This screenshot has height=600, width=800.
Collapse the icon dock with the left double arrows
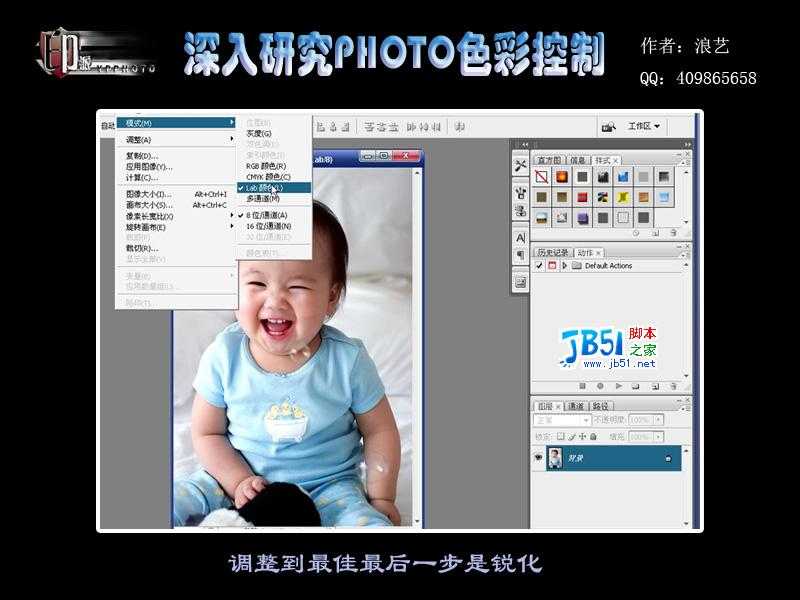pyautogui.click(x=524, y=145)
